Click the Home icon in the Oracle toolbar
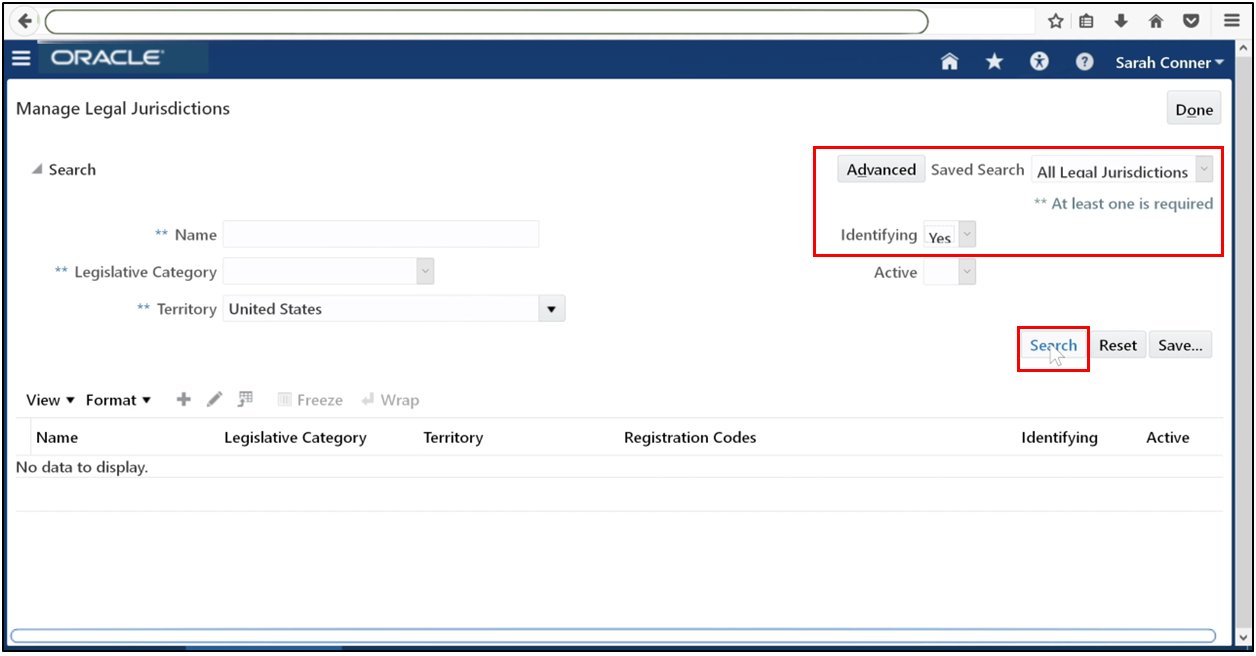The height and width of the screenshot is (656, 1256). [x=948, y=61]
